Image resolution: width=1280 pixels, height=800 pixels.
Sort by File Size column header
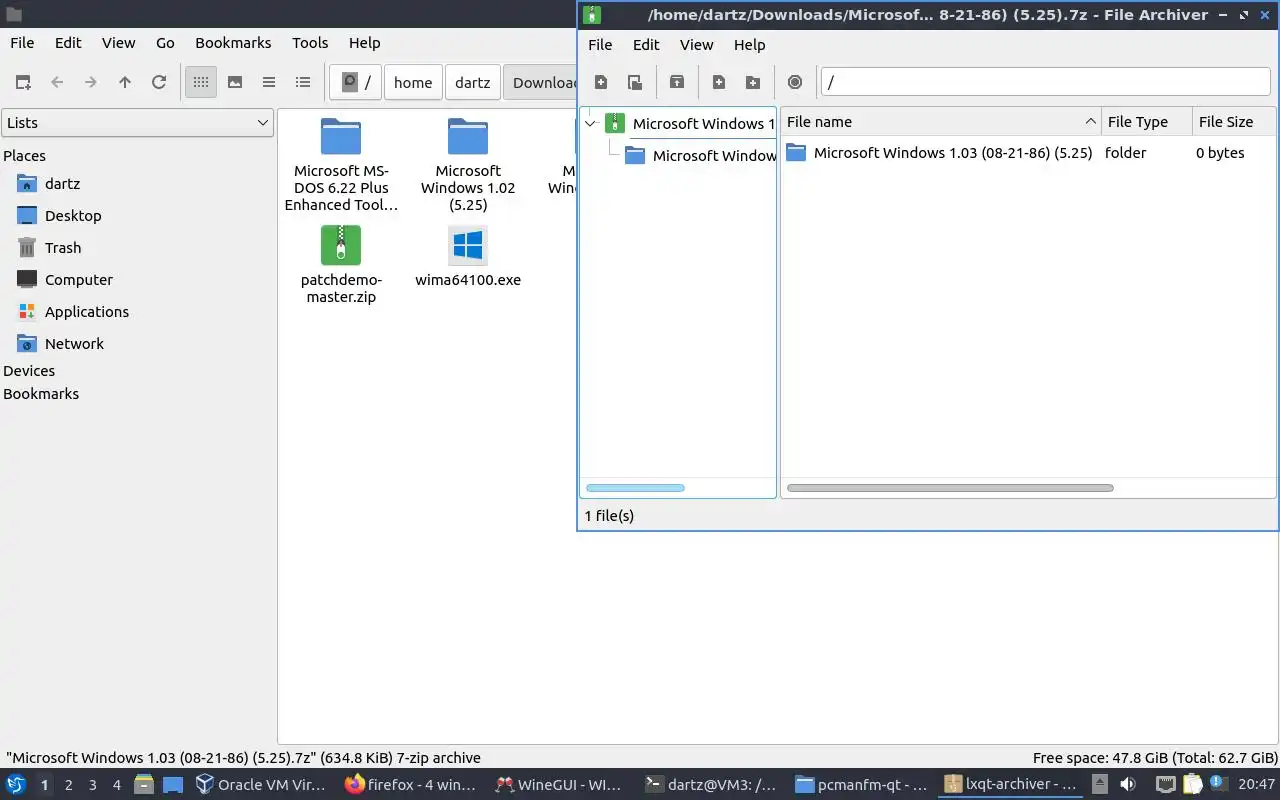[1234, 122]
